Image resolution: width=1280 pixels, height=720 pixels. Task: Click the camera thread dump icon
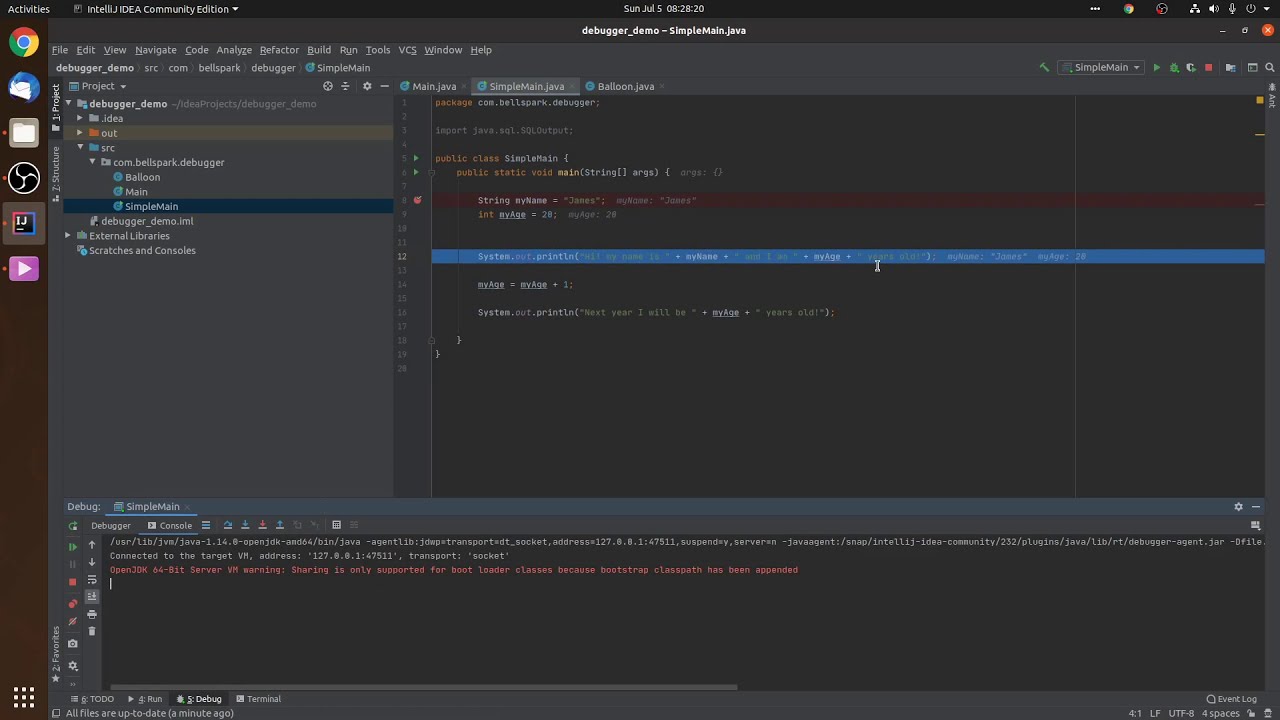(x=72, y=644)
